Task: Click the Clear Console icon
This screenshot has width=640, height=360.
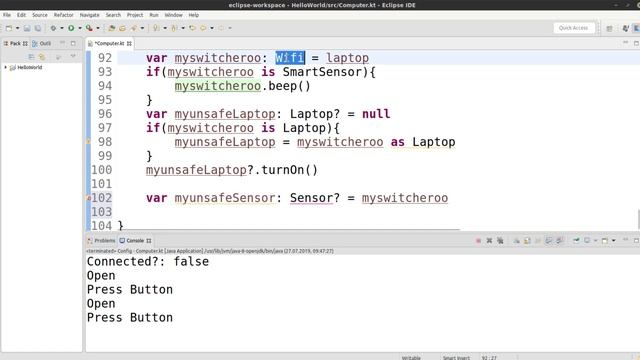Action: [x=516, y=241]
